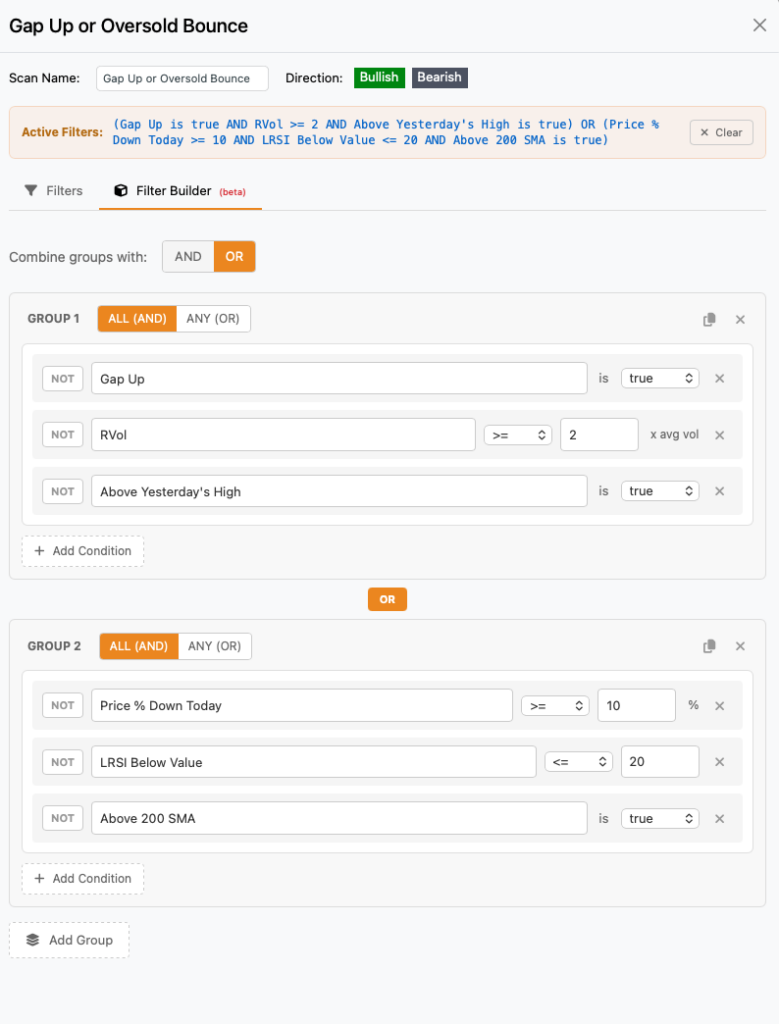The width and height of the screenshot is (779, 1024).
Task: Clear the active filters
Action: [x=721, y=132]
